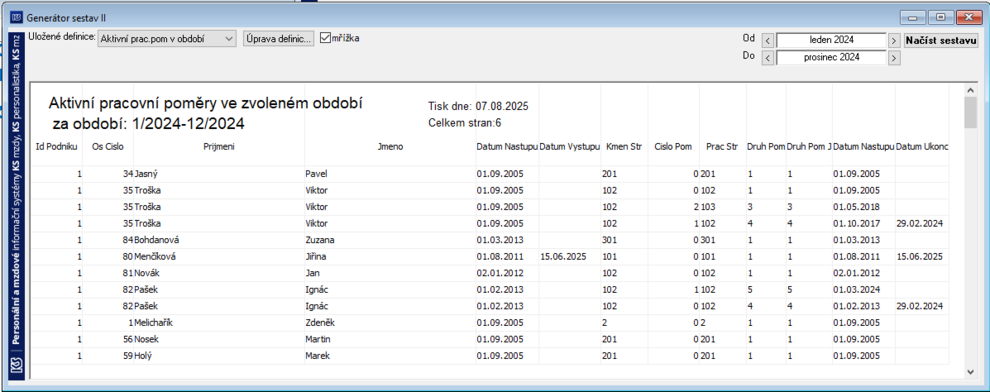Image resolution: width=990 pixels, height=392 pixels.
Task: Click the Kmen Str column header
Action: point(624,147)
